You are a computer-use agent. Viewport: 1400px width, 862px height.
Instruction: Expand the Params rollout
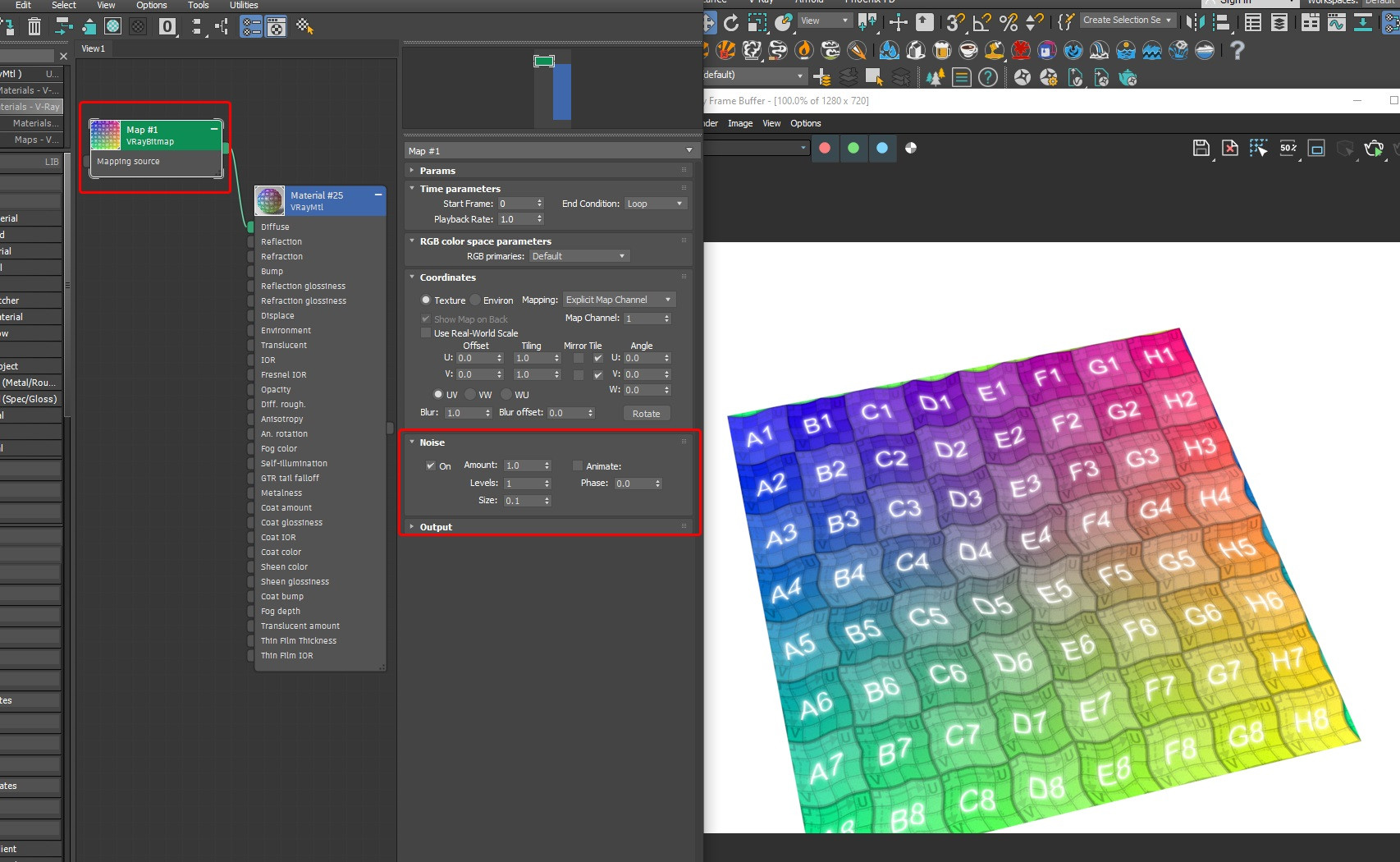548,171
